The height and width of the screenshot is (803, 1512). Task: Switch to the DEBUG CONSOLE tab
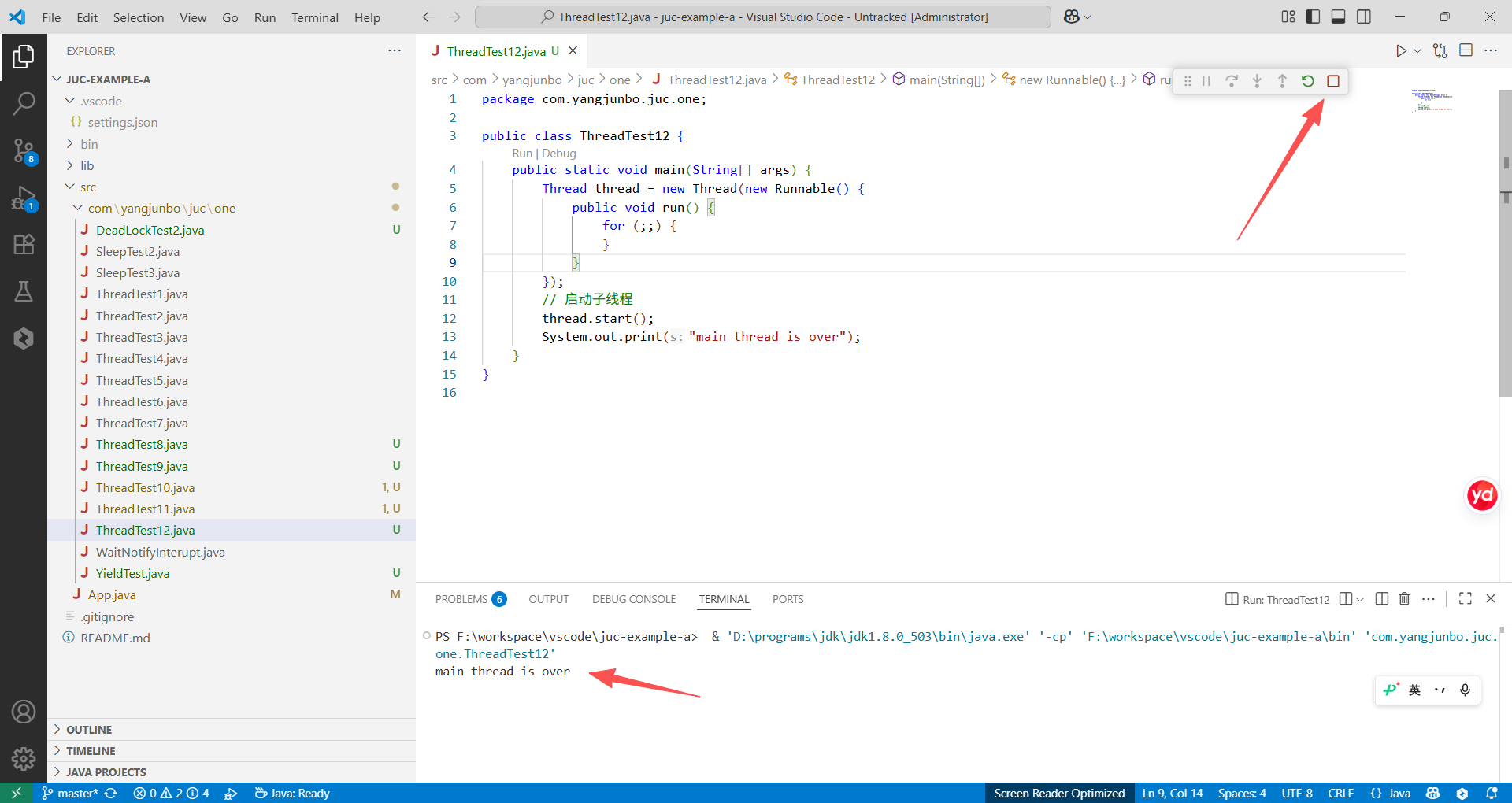(634, 599)
